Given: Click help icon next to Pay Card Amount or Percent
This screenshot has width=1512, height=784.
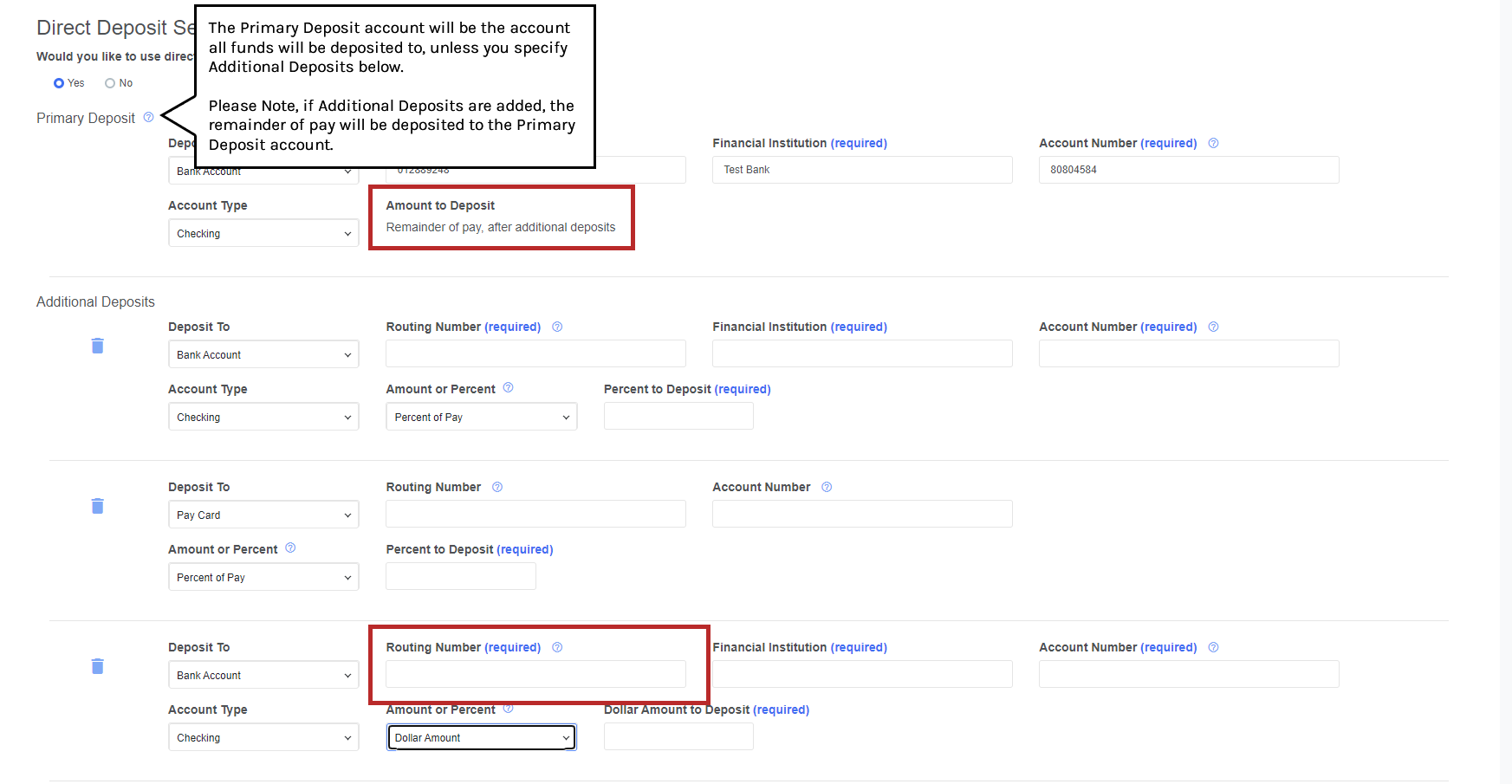Looking at the screenshot, I should [290, 548].
